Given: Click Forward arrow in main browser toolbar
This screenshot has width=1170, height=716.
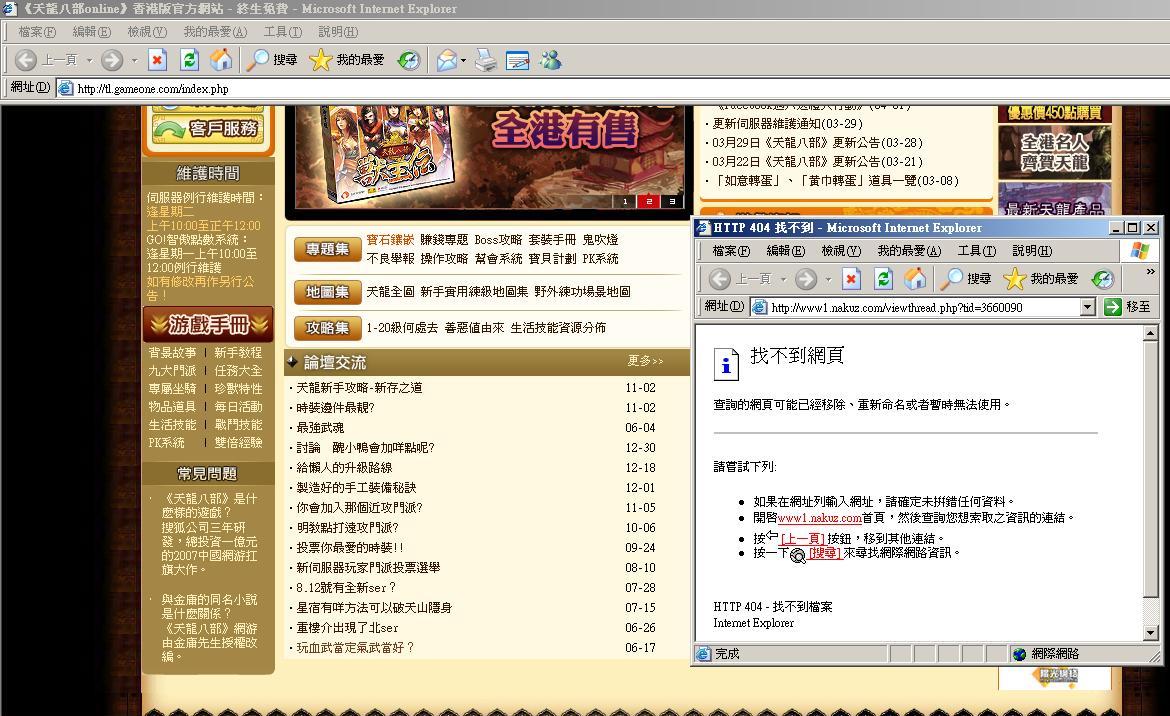Looking at the screenshot, I should (x=112, y=60).
